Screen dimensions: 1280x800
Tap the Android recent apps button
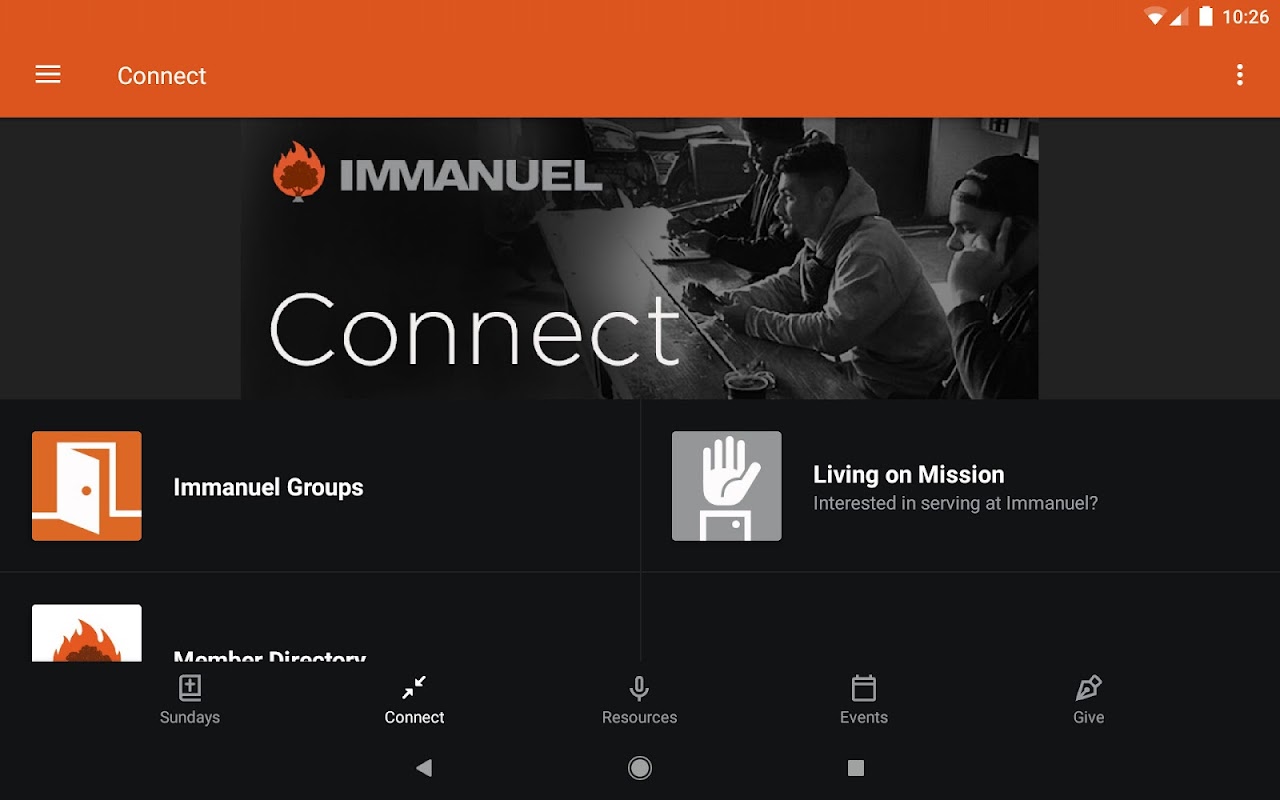[x=856, y=768]
